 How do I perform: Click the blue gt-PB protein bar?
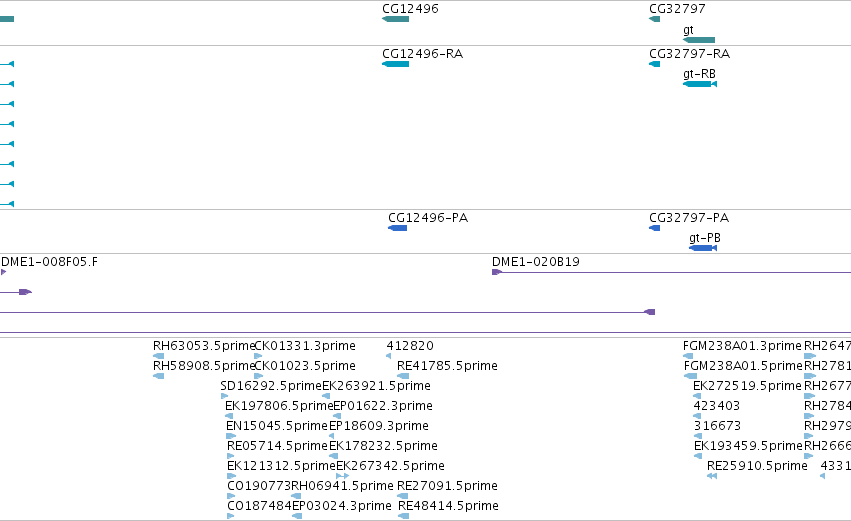(703, 248)
